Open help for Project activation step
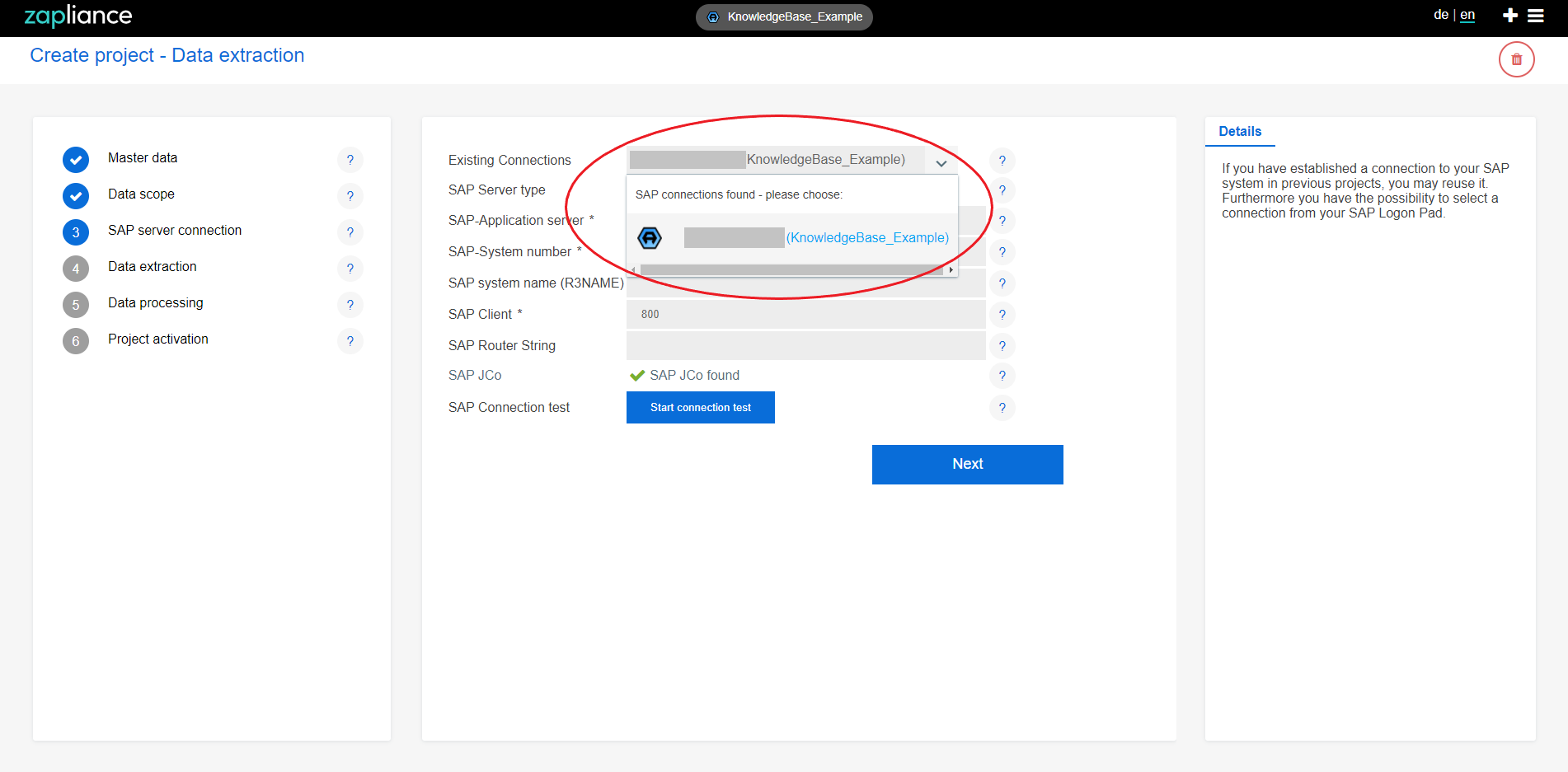The width and height of the screenshot is (1568, 772). click(x=350, y=341)
